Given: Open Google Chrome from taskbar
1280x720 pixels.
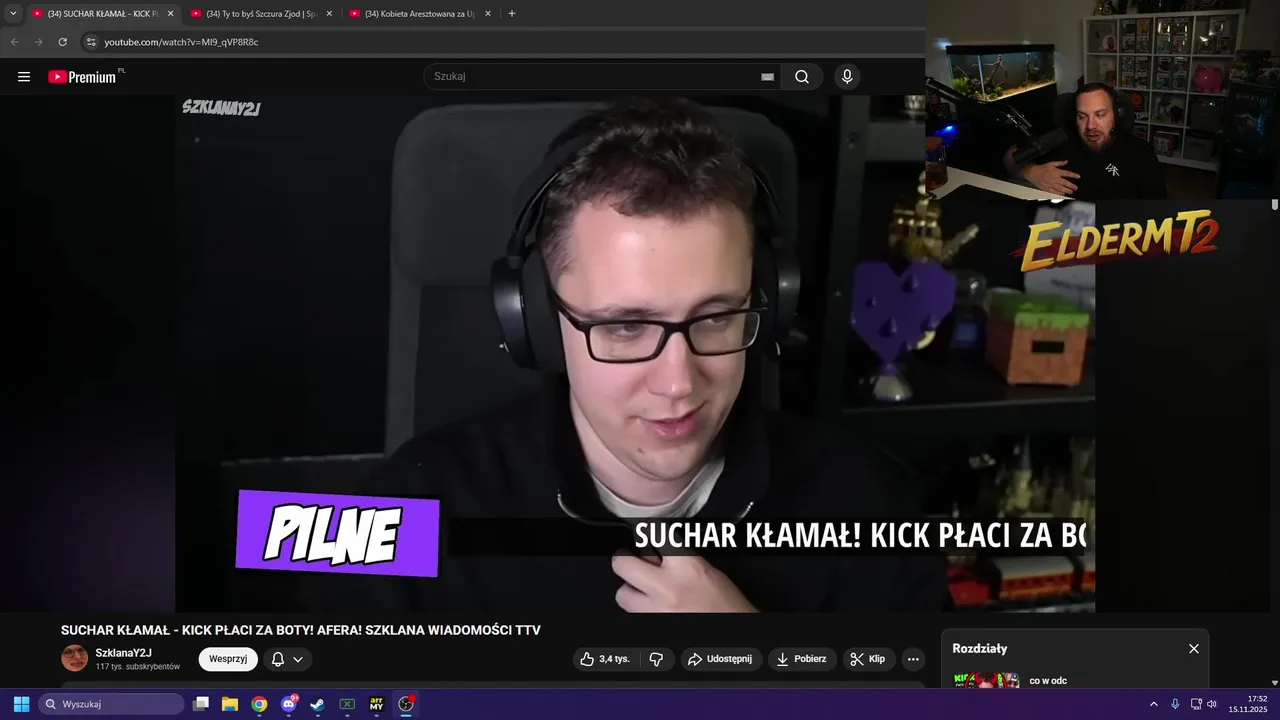Looking at the screenshot, I should [259, 704].
